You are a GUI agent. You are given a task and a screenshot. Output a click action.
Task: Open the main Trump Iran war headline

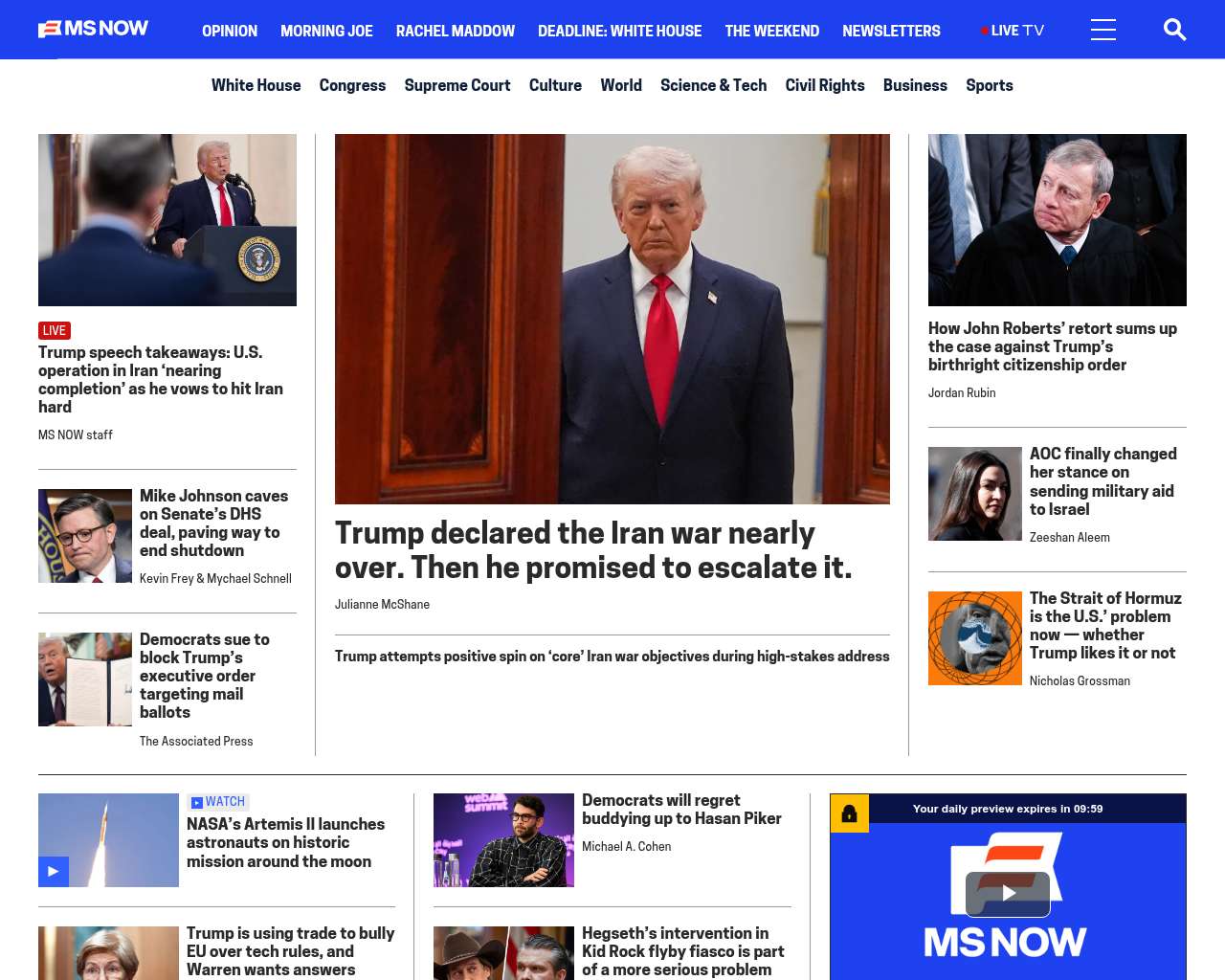pos(593,549)
